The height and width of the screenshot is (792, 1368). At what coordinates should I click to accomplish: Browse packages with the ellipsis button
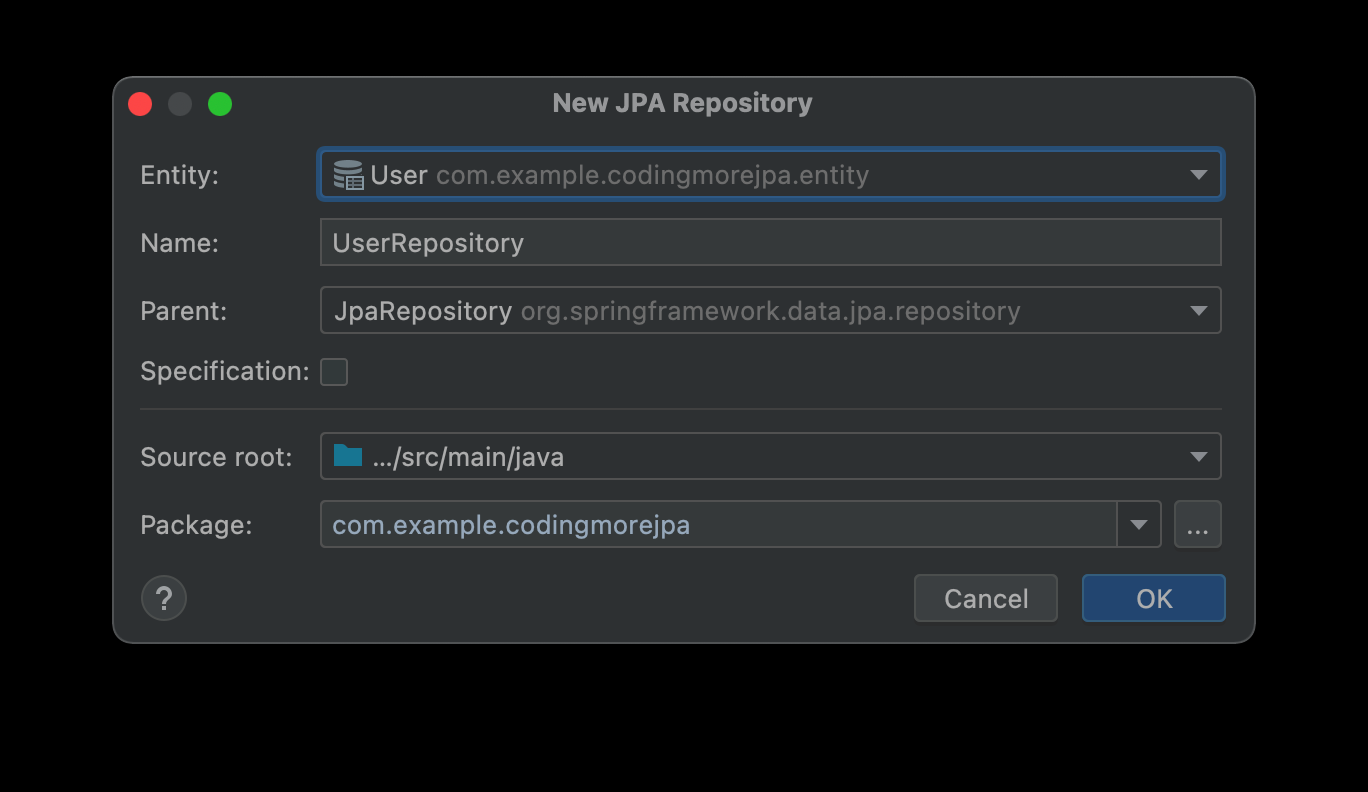pos(1197,525)
